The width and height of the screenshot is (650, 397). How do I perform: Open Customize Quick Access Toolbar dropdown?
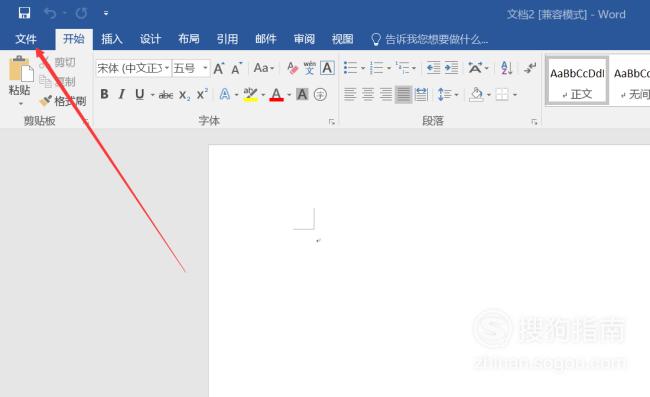(106, 14)
